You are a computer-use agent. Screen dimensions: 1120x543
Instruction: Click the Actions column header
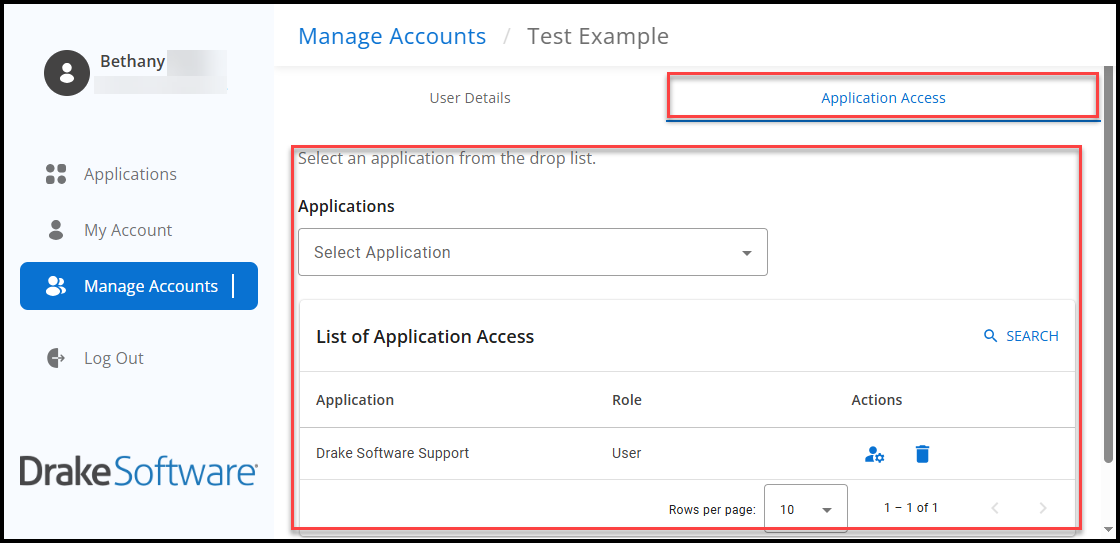click(876, 399)
